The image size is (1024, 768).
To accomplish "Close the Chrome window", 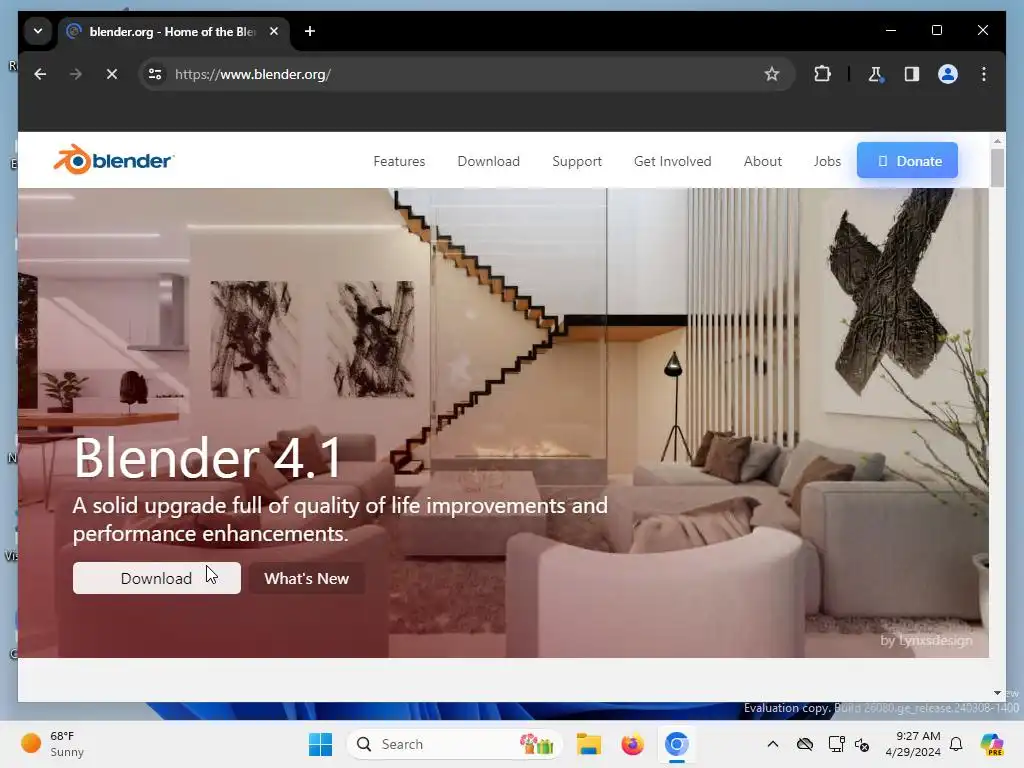I will tap(982, 30).
